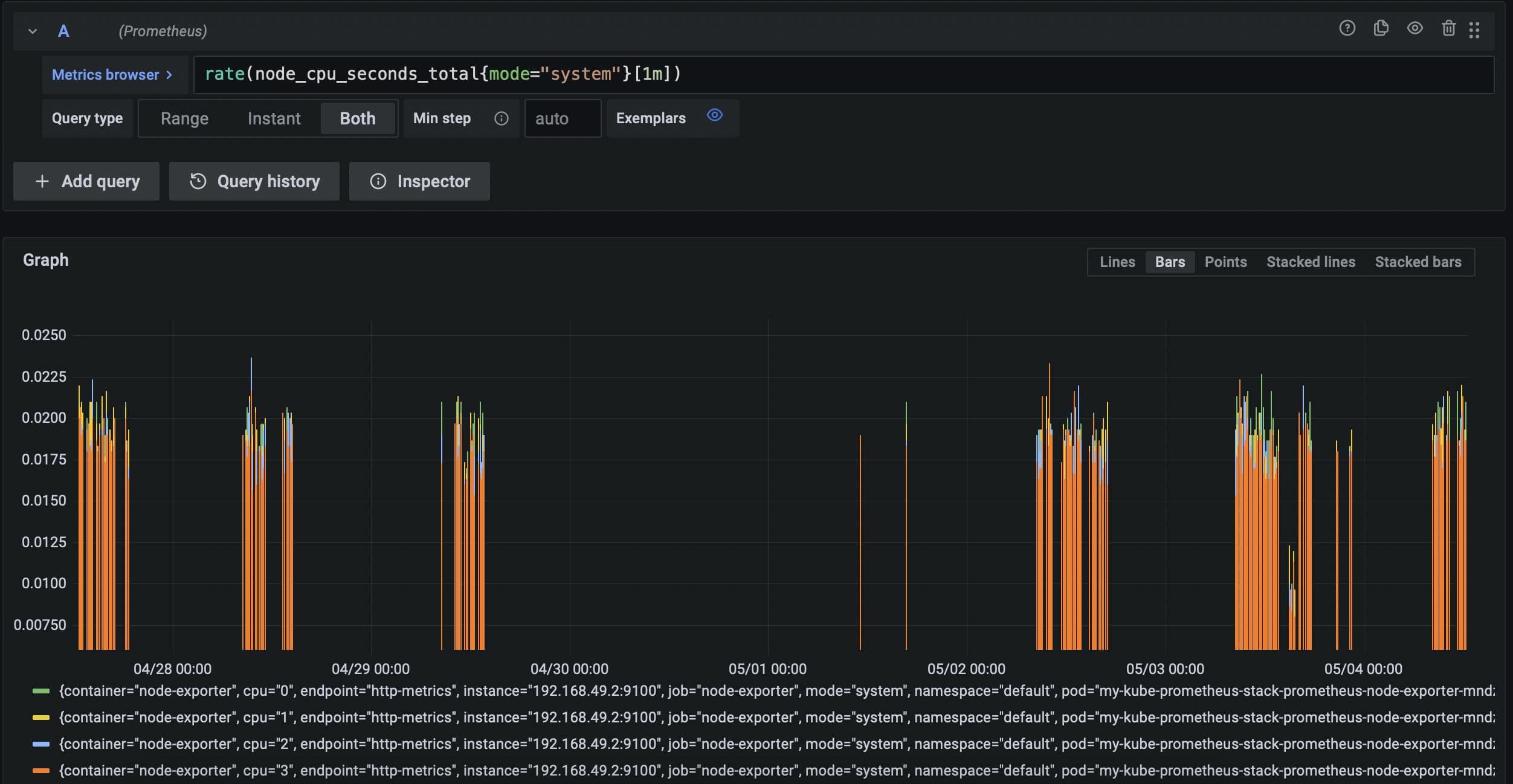Open Query history
This screenshot has height=784, width=1513.
coord(254,181)
